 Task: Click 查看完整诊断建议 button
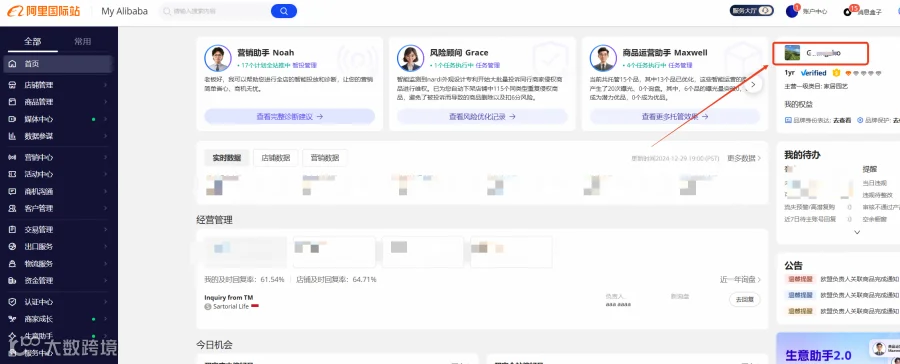[290, 117]
